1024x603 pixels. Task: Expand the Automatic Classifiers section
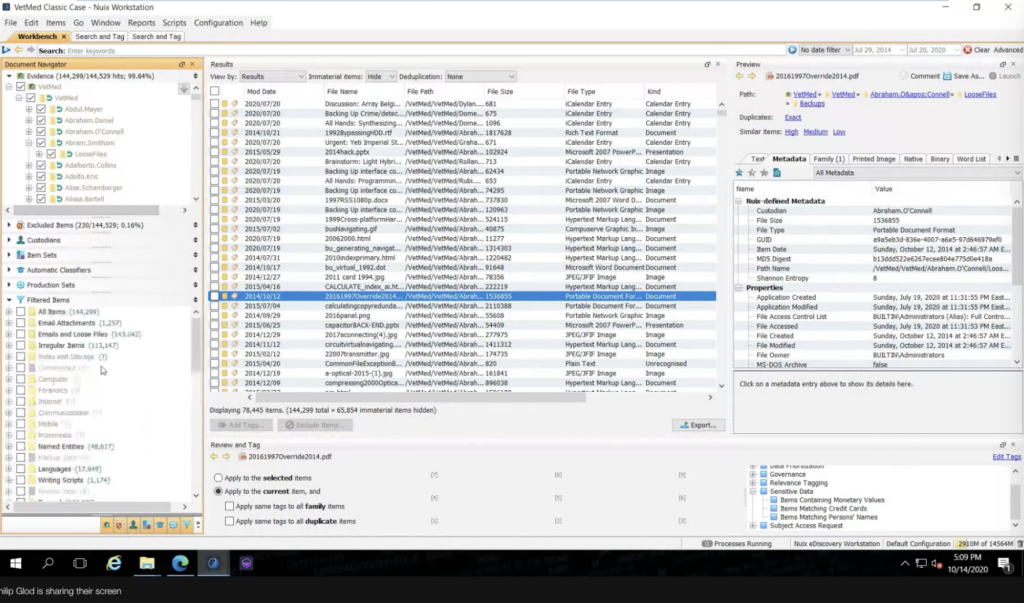(x=9, y=270)
